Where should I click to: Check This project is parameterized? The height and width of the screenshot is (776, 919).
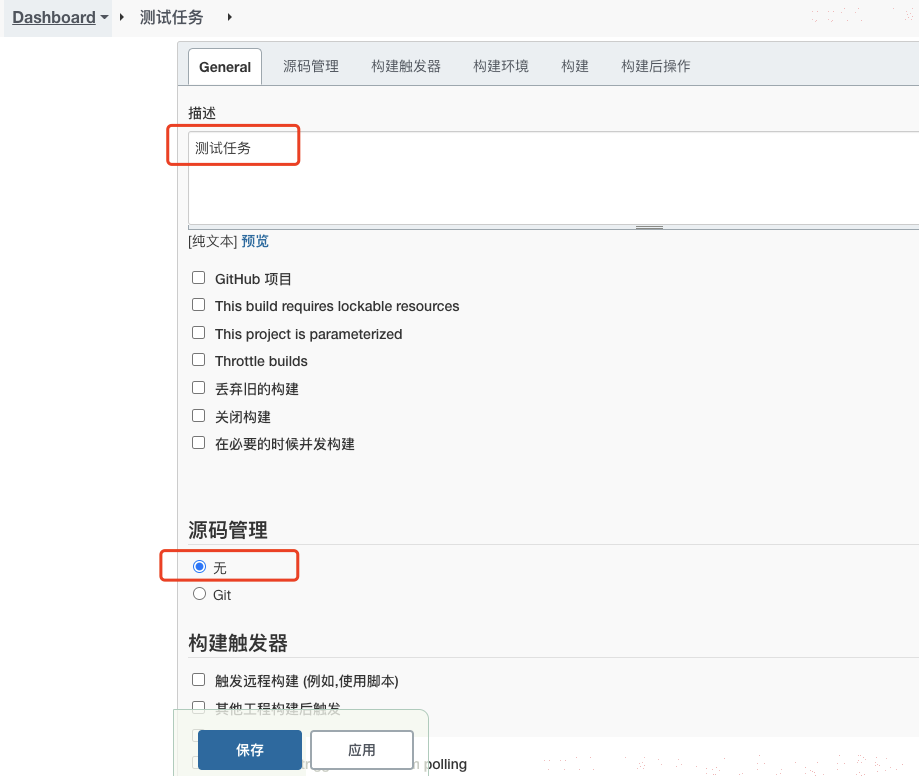[199, 333]
